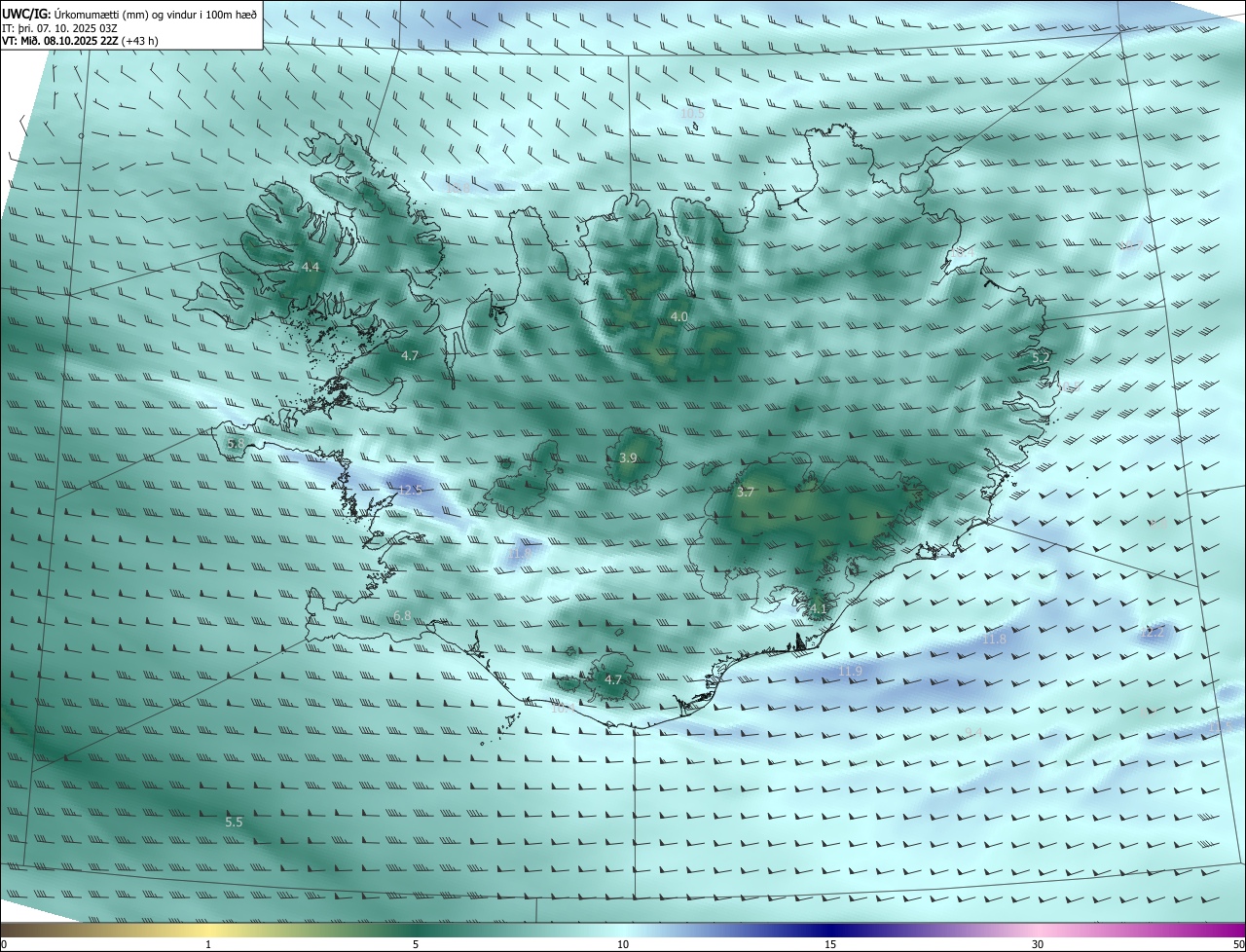Click the pale yellow color above the 1 tick
The width and height of the screenshot is (1246, 952).
tap(208, 930)
